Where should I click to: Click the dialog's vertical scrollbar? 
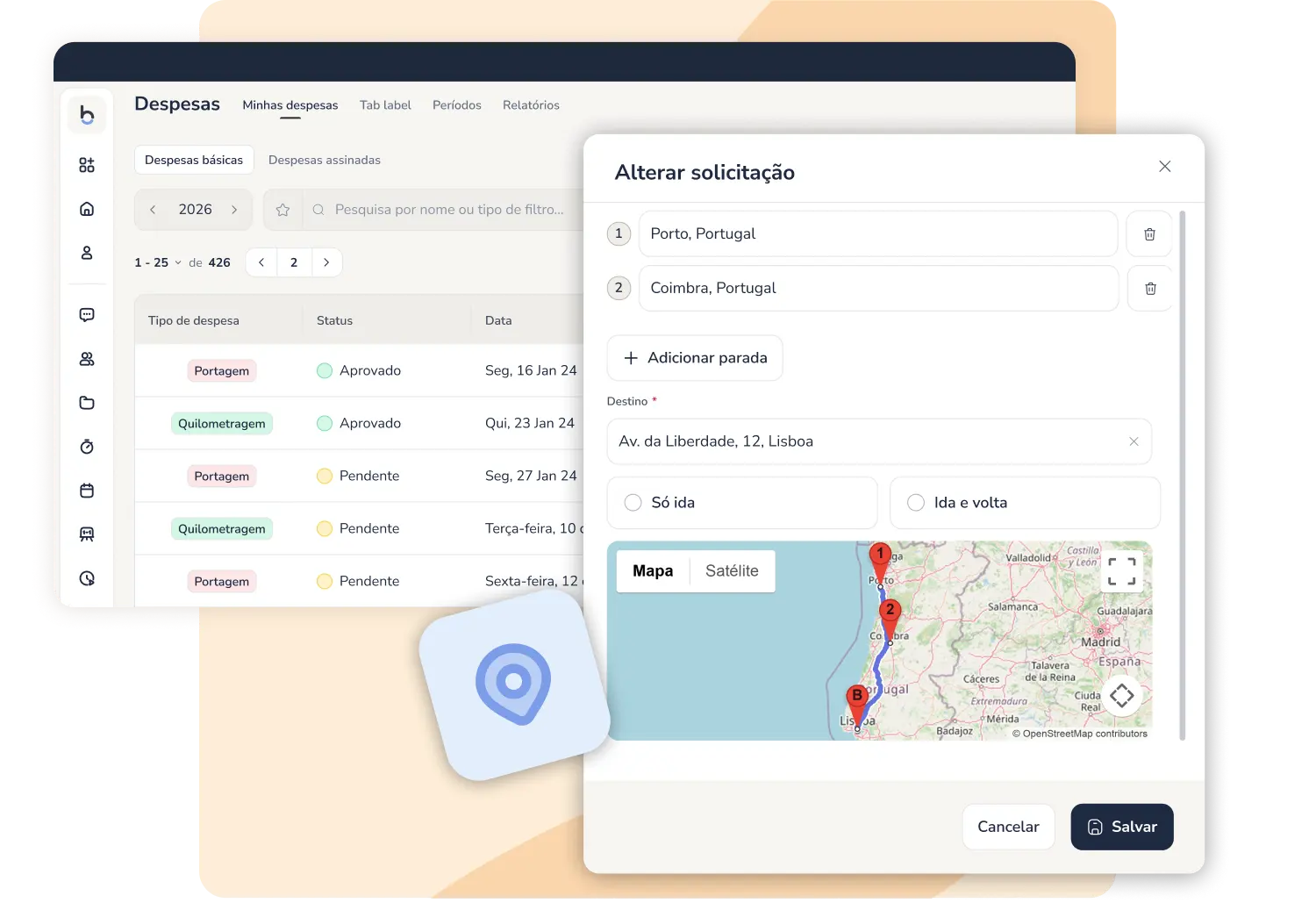pyautogui.click(x=1183, y=475)
